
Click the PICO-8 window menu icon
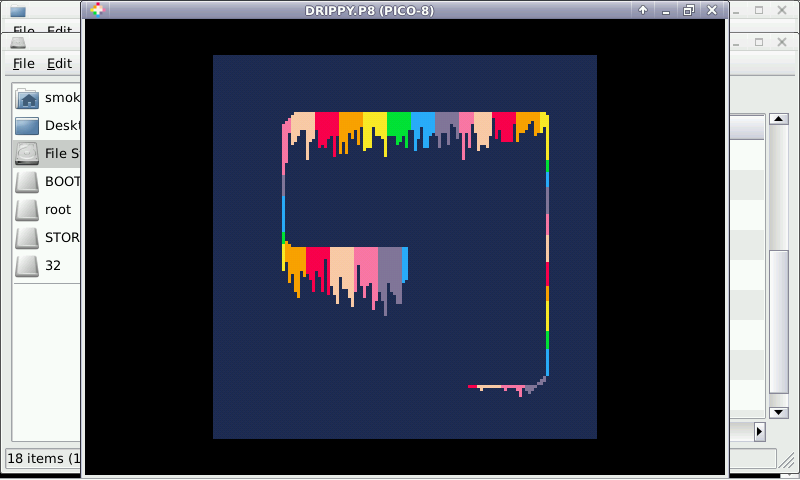pyautogui.click(x=96, y=10)
